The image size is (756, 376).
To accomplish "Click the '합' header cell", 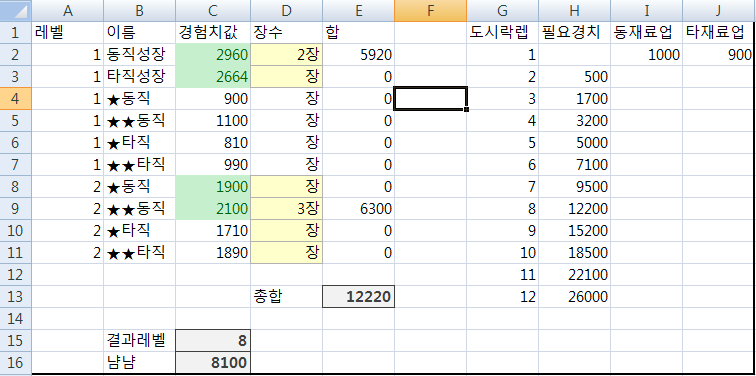I will (358, 33).
